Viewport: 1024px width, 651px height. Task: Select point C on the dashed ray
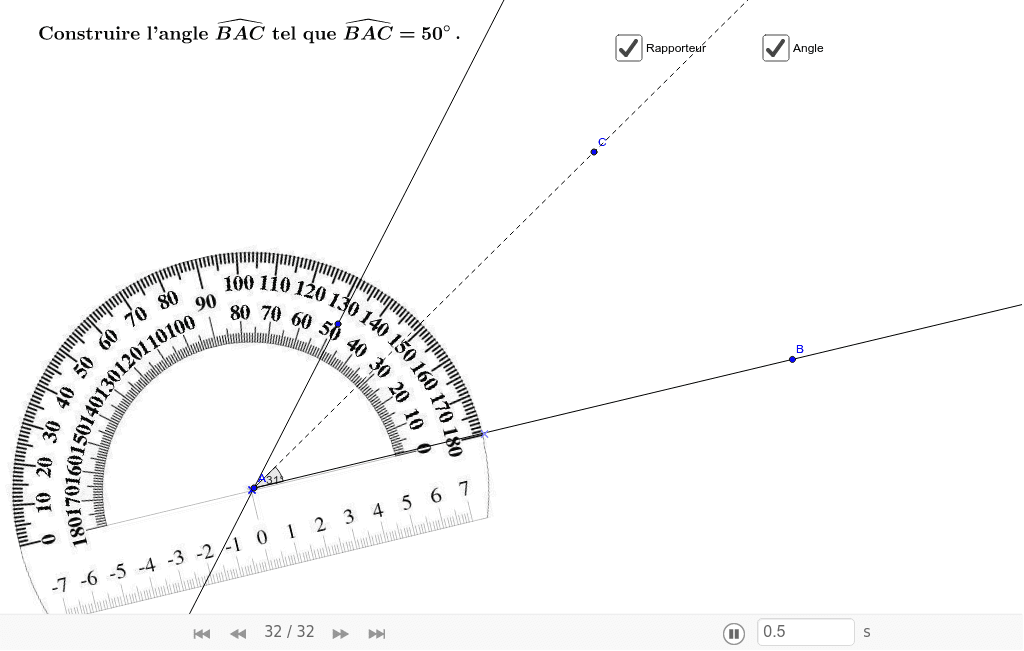tap(594, 151)
